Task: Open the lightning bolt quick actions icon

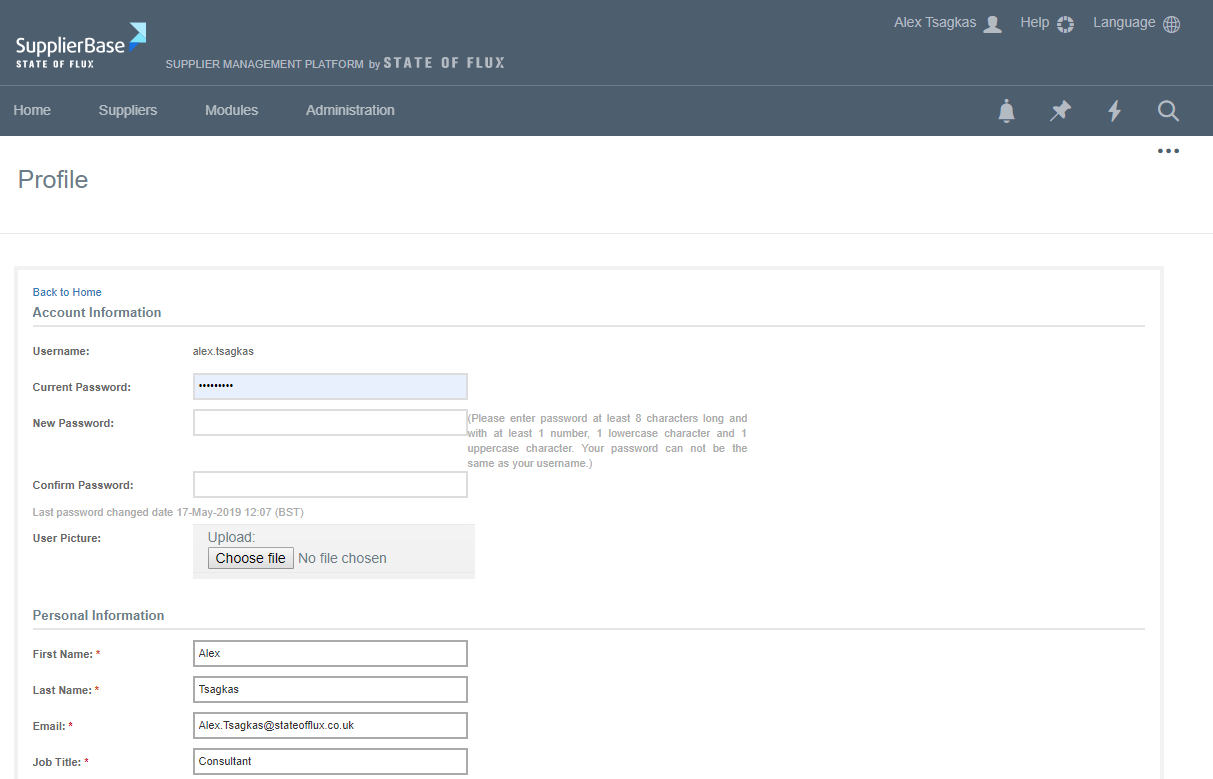Action: [1114, 111]
